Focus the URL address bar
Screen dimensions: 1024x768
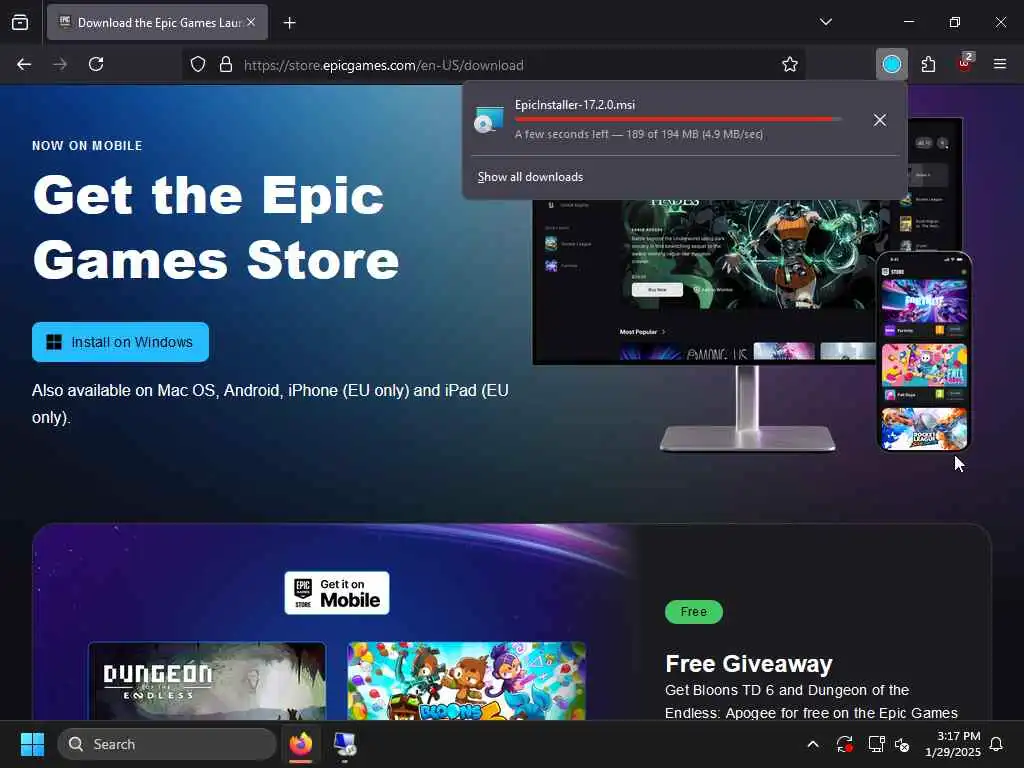(496, 65)
